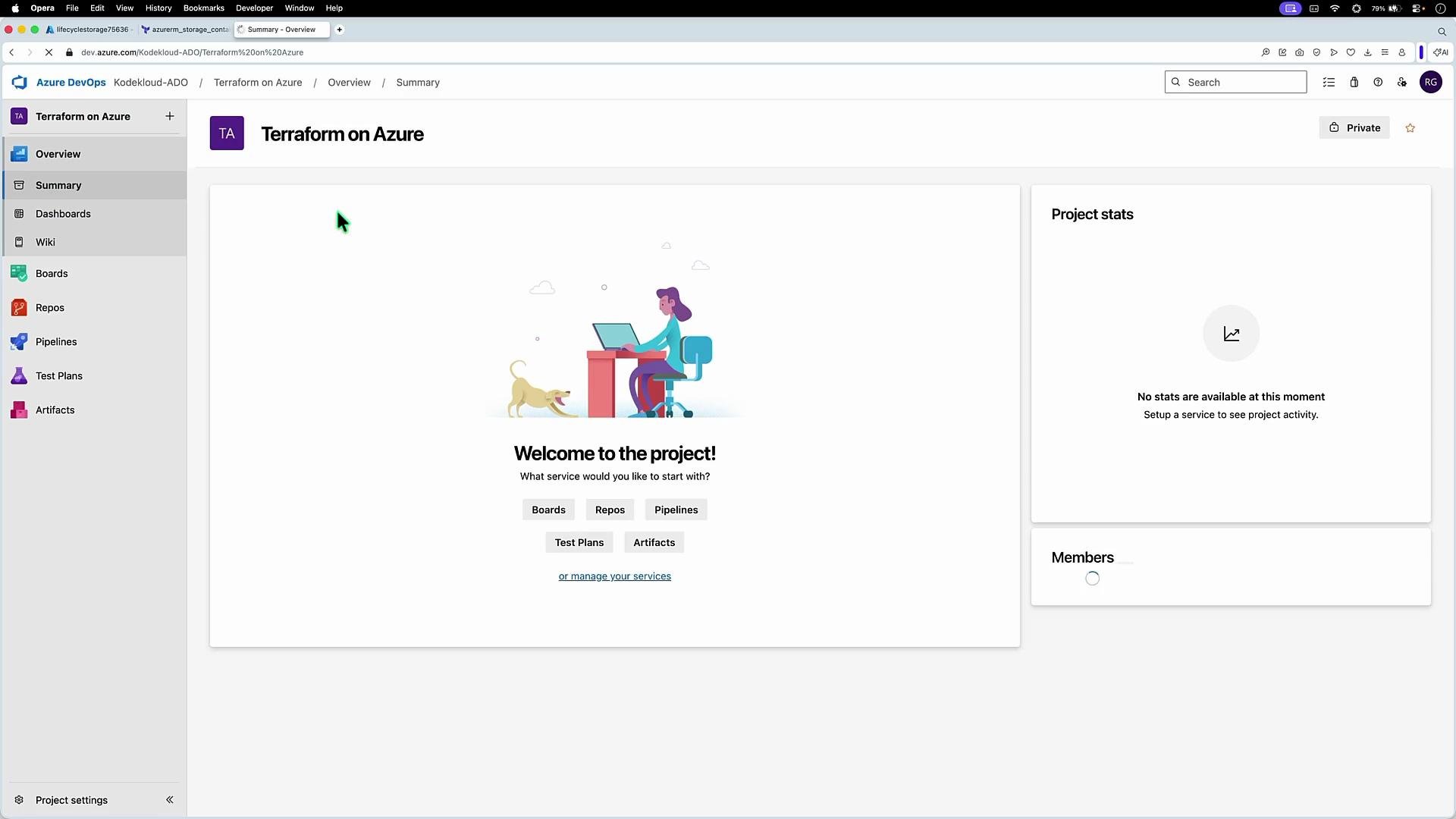Open the Repos hub in sidebar
The image size is (1456, 819).
(95, 308)
